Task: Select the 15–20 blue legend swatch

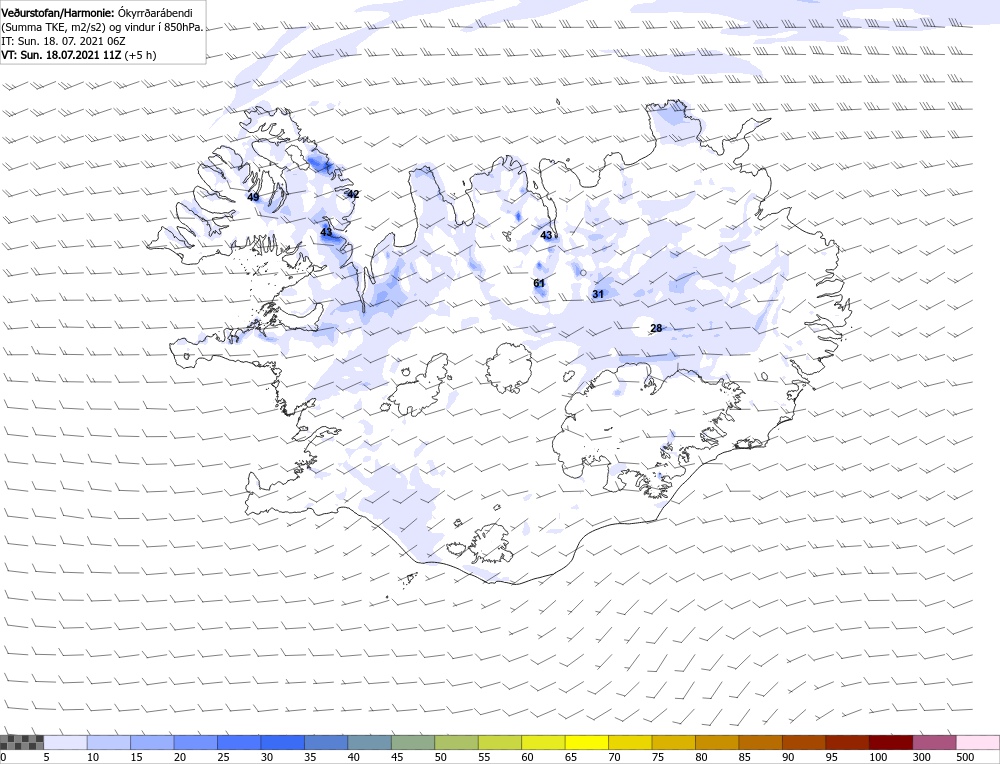Action: tap(152, 742)
